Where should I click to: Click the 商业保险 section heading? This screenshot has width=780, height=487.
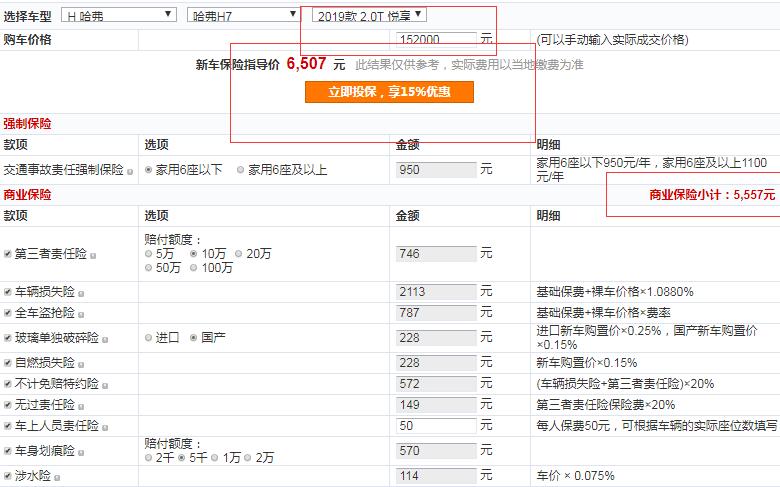click(27, 195)
